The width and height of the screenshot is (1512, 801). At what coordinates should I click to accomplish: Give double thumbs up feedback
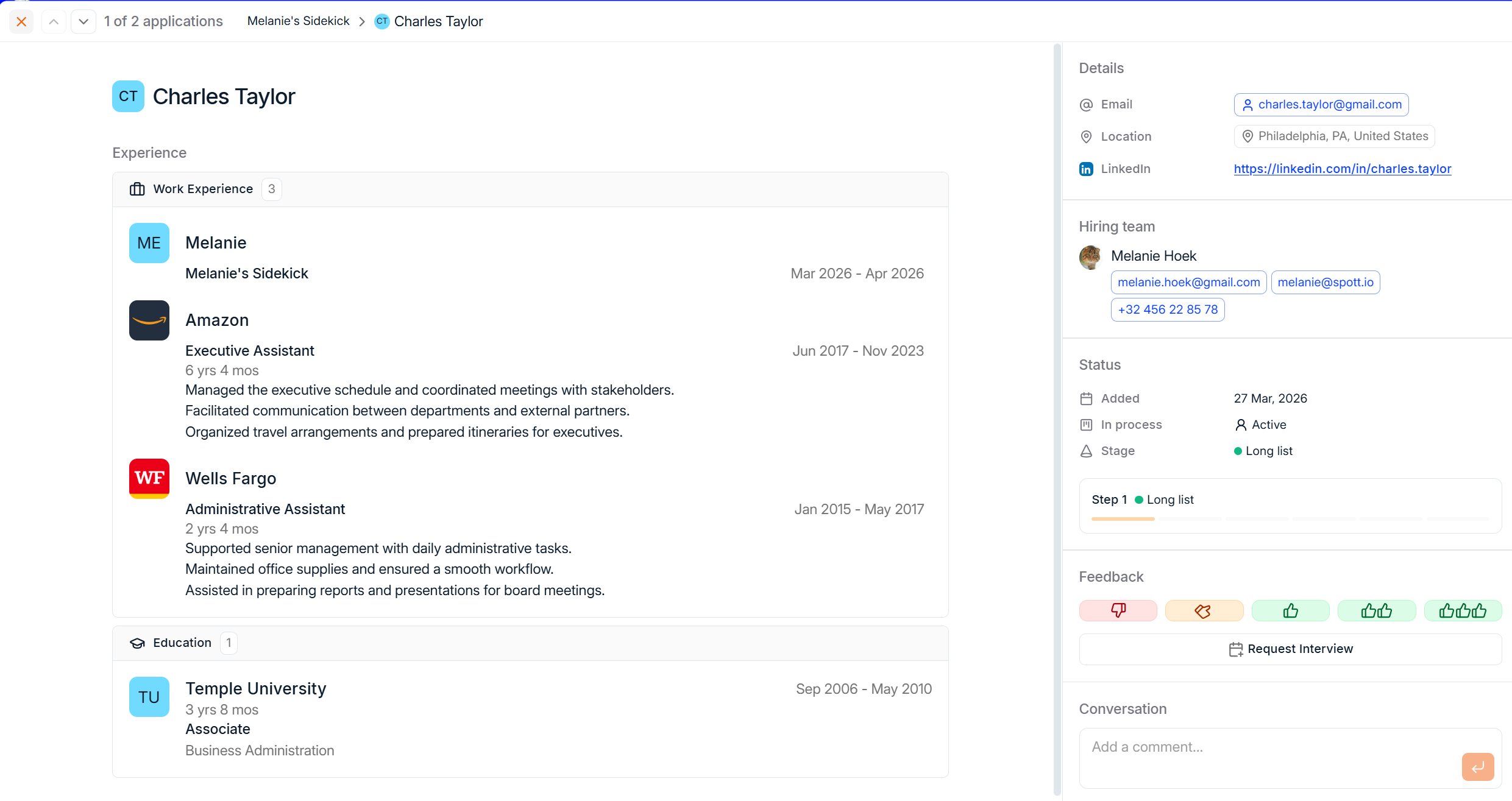[1376, 610]
